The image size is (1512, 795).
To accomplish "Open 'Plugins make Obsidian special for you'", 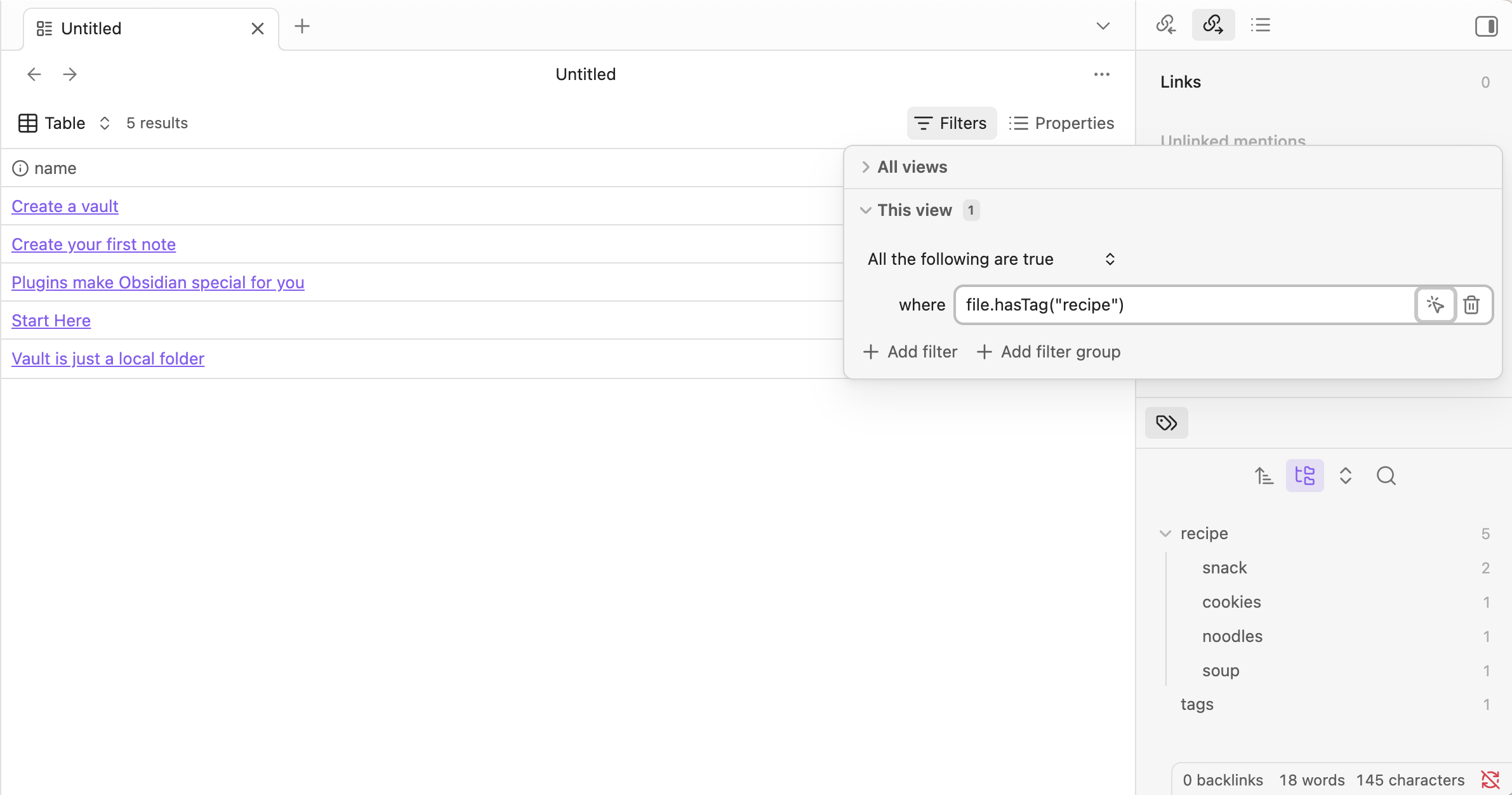I will tap(158, 283).
